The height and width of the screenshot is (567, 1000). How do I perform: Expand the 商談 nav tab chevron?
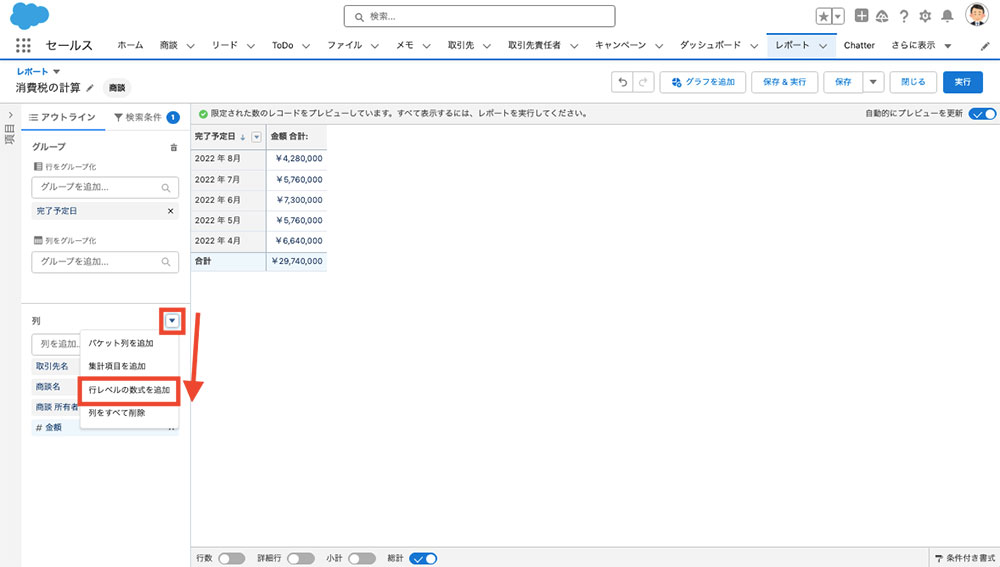coord(190,46)
